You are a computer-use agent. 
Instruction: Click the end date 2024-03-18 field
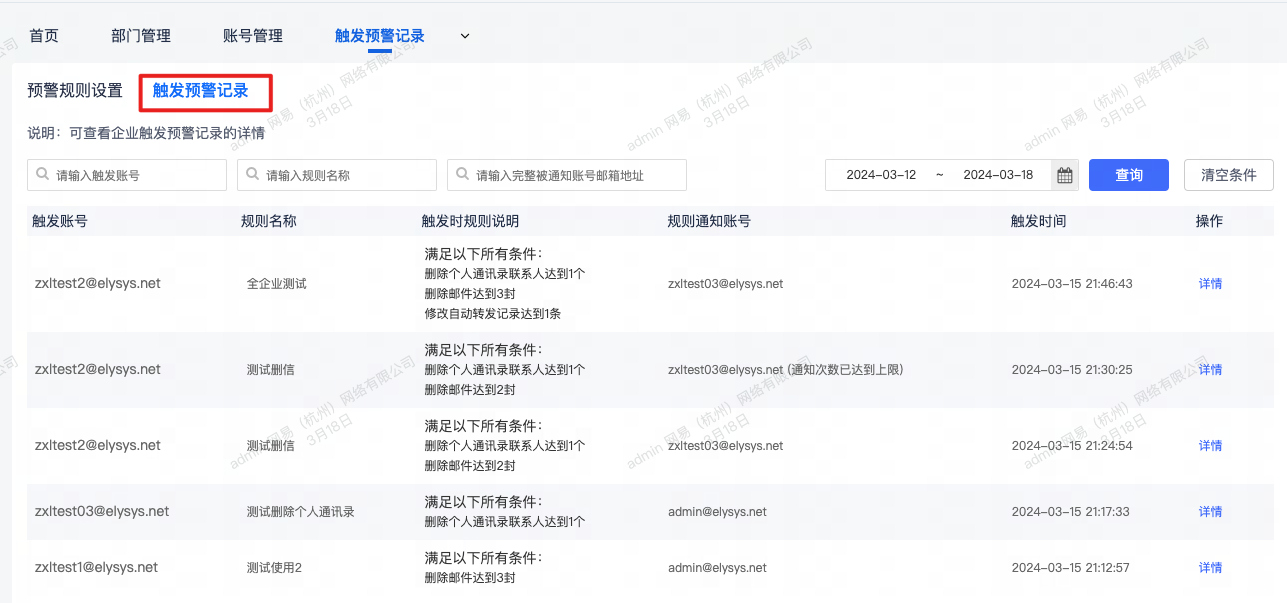coord(997,175)
